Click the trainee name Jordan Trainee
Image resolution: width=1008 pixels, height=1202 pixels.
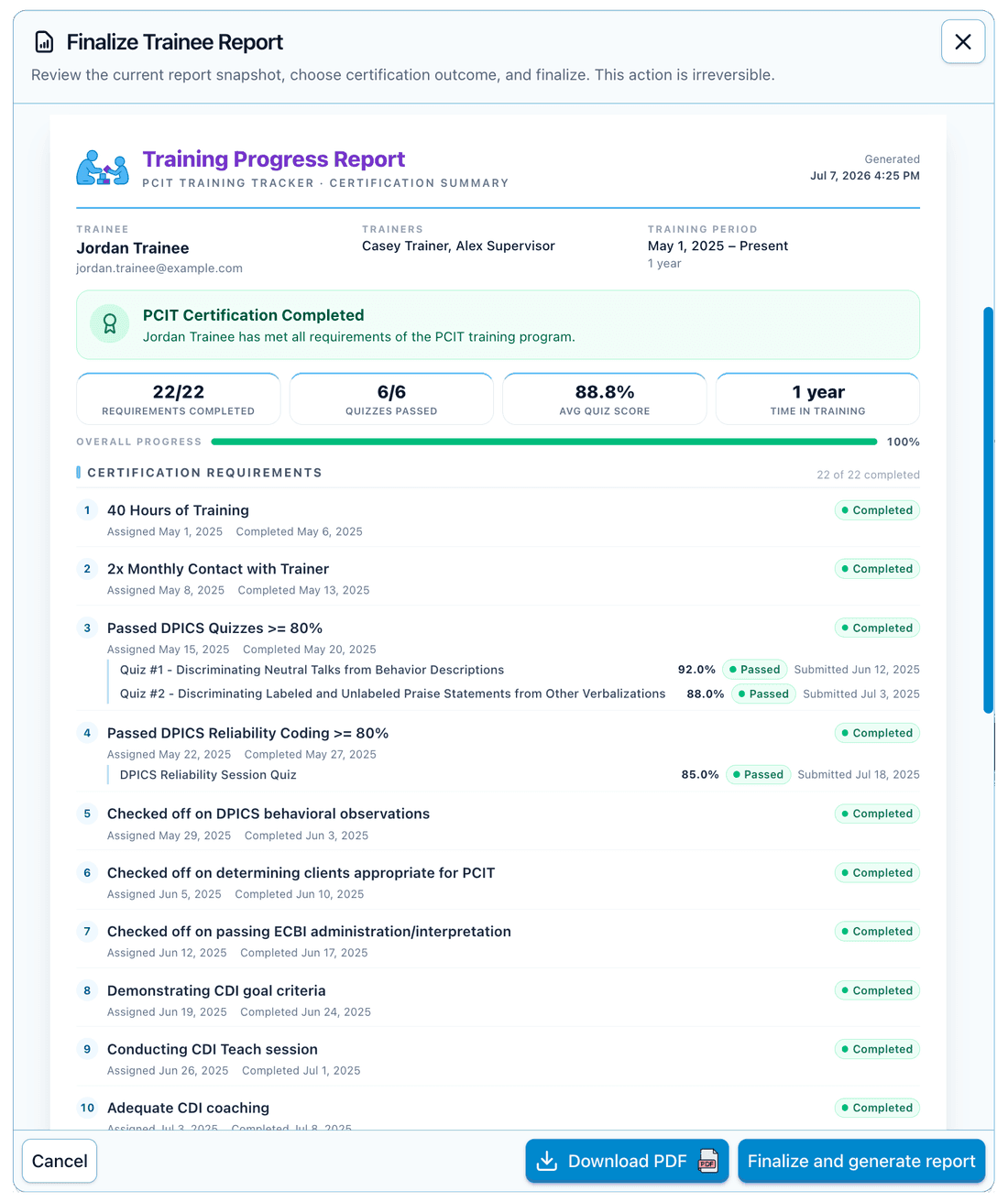133,248
